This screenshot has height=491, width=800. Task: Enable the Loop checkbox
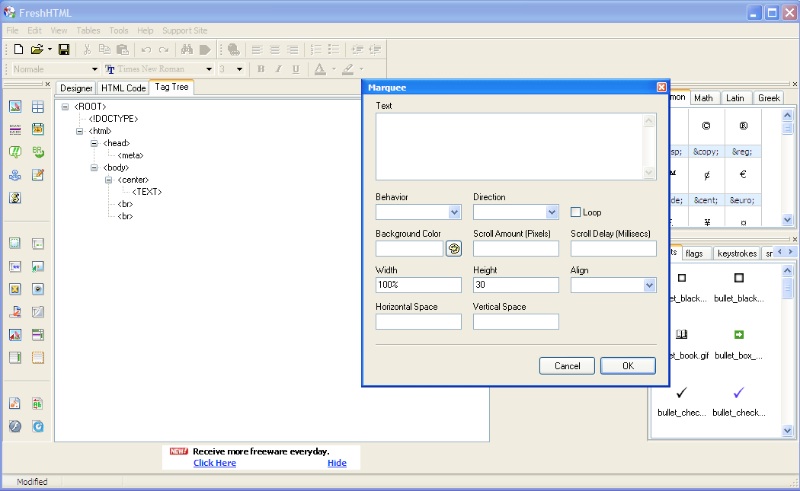pyautogui.click(x=576, y=212)
